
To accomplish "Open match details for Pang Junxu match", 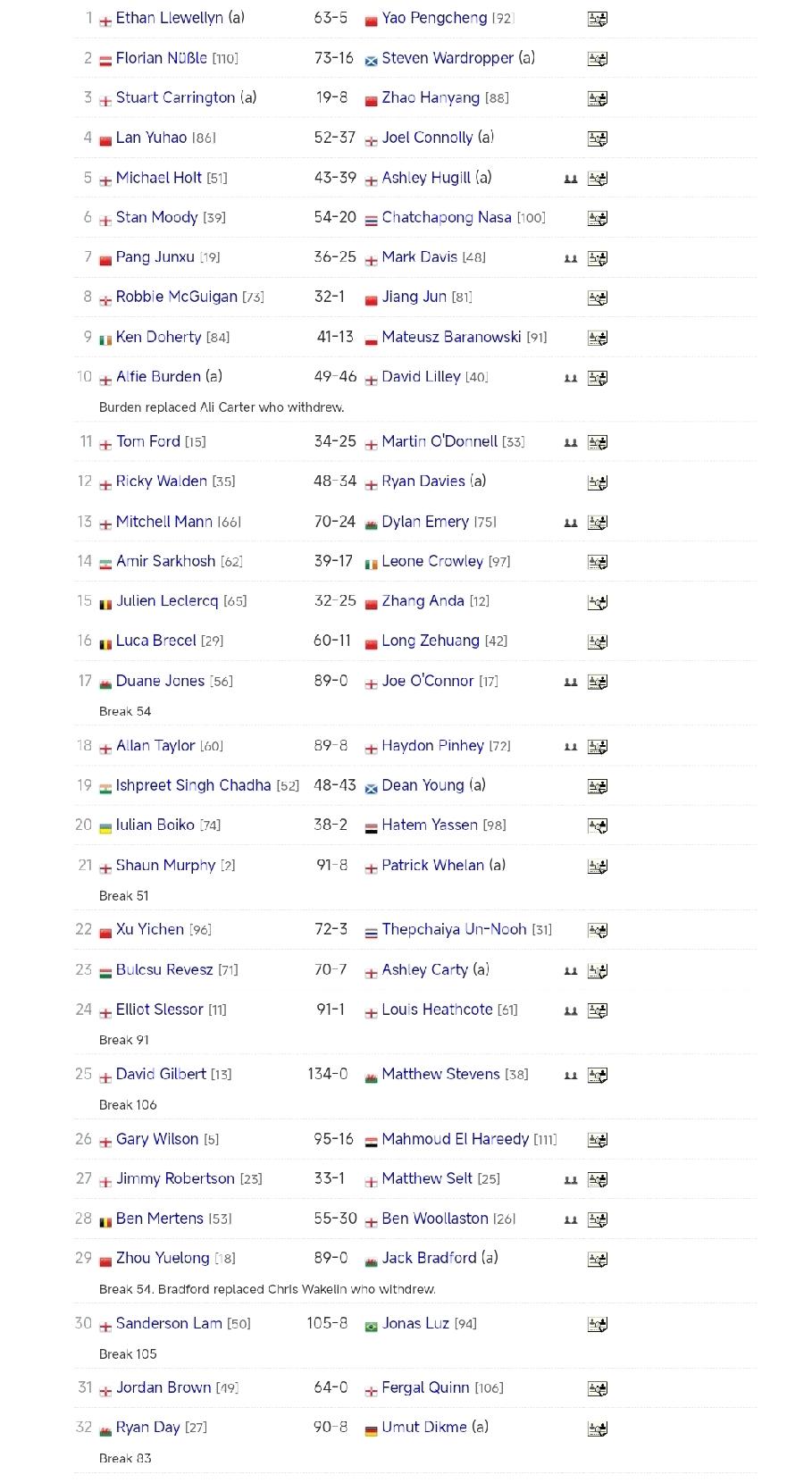I will pos(597,258).
